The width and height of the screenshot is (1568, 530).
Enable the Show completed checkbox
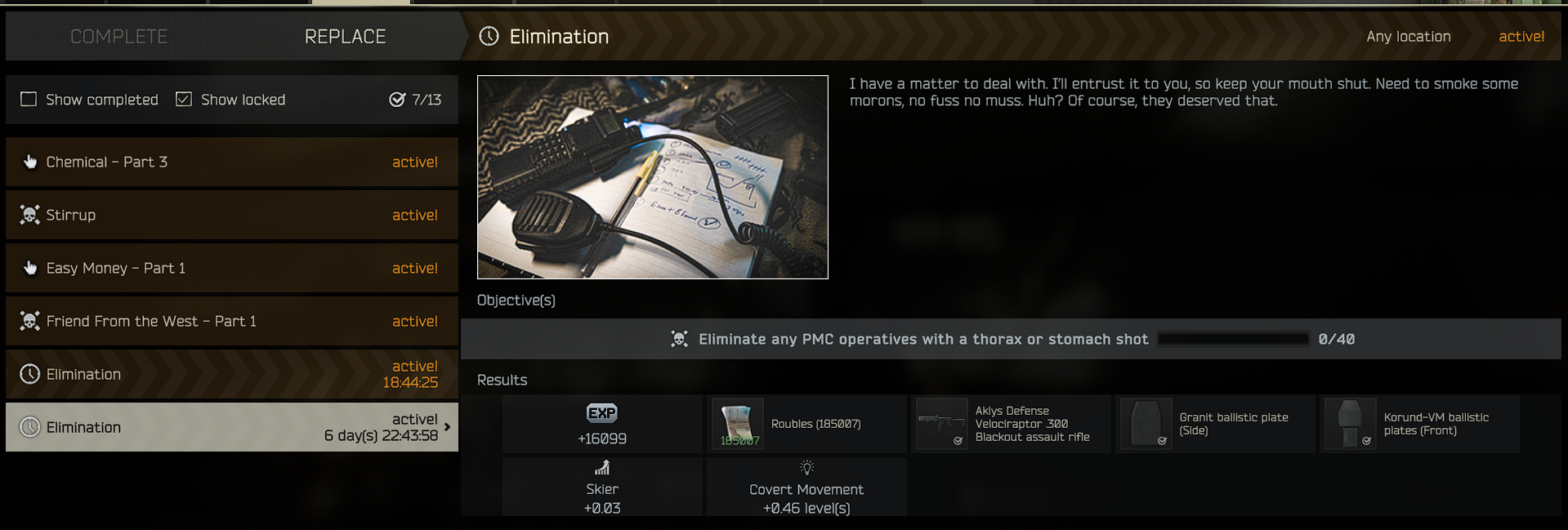pyautogui.click(x=29, y=99)
